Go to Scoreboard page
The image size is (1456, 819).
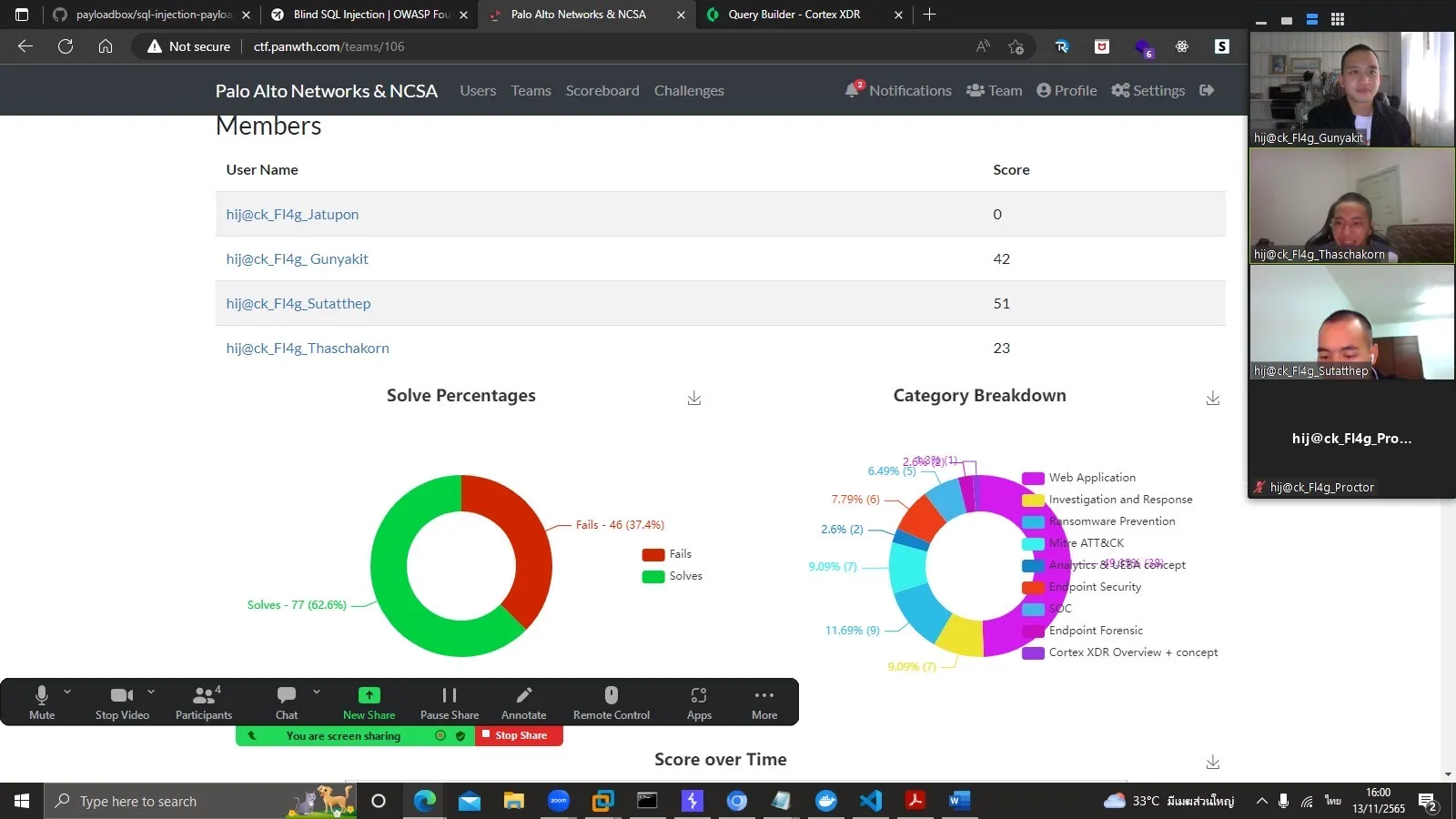[x=602, y=90]
